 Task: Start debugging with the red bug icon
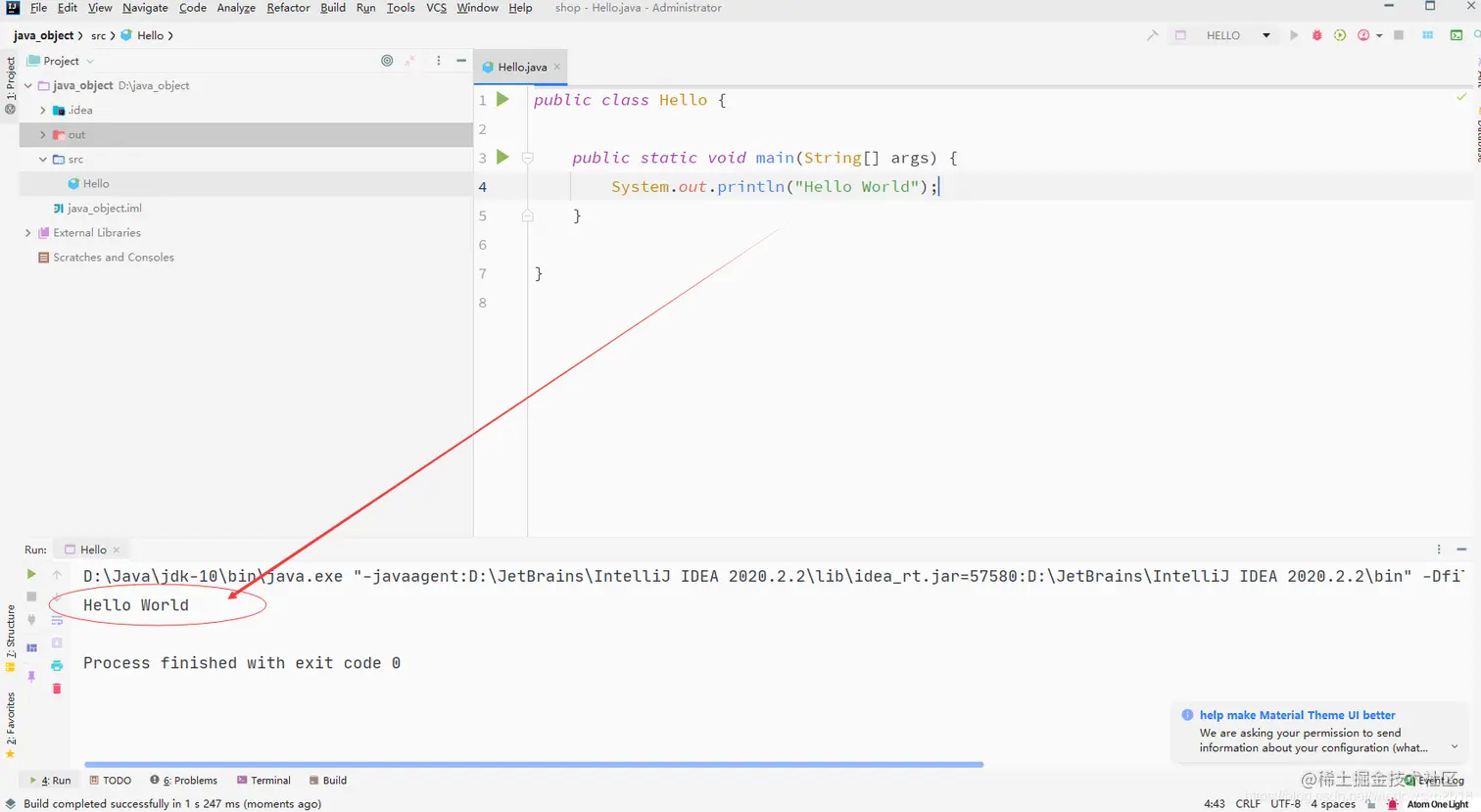[1316, 35]
